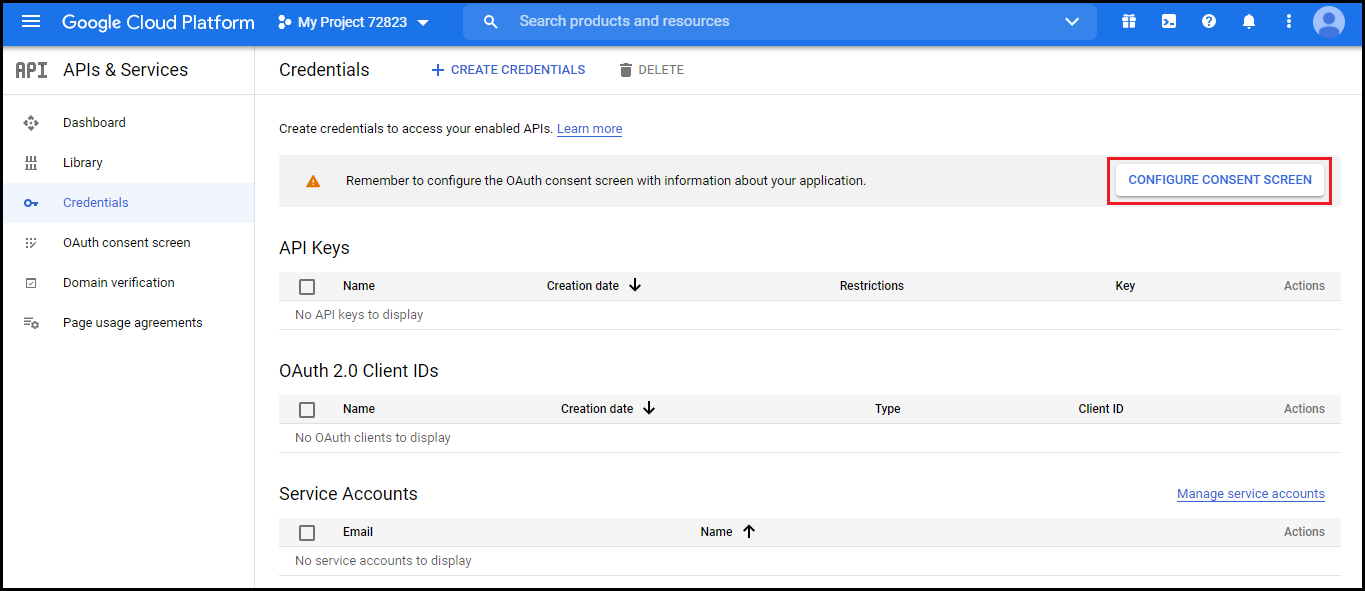The height and width of the screenshot is (591, 1365).
Task: Open the hamburger navigation menu
Action: [31, 22]
